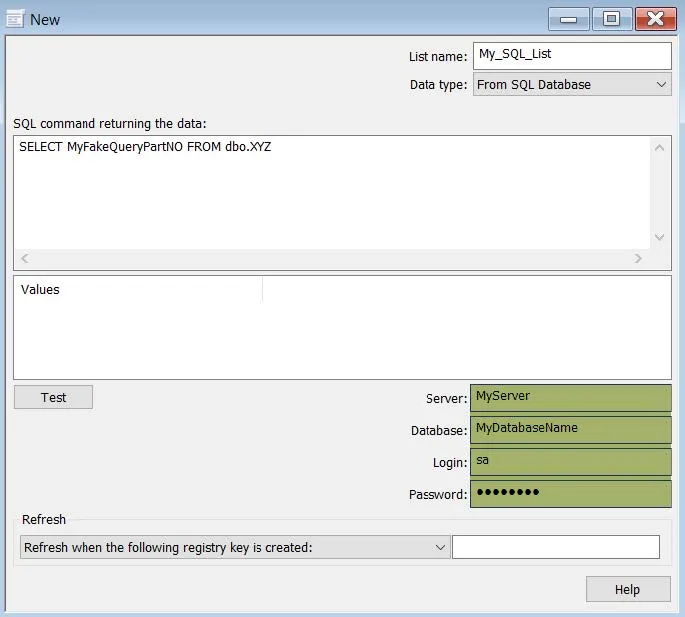Click the 'Database:' label

(x=439, y=430)
